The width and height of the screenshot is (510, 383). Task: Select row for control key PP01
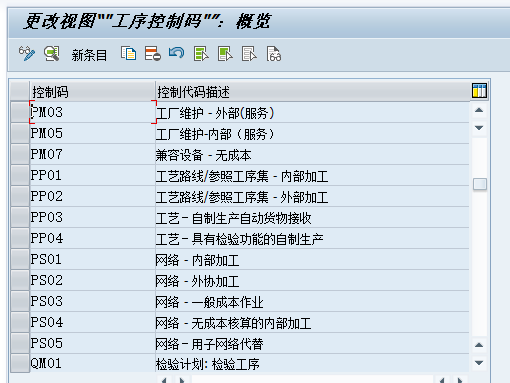point(20,175)
